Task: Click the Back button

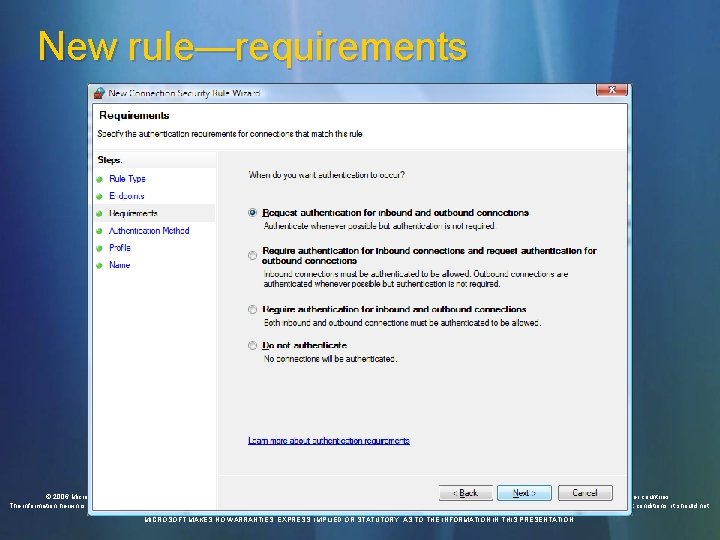Action: click(466, 493)
